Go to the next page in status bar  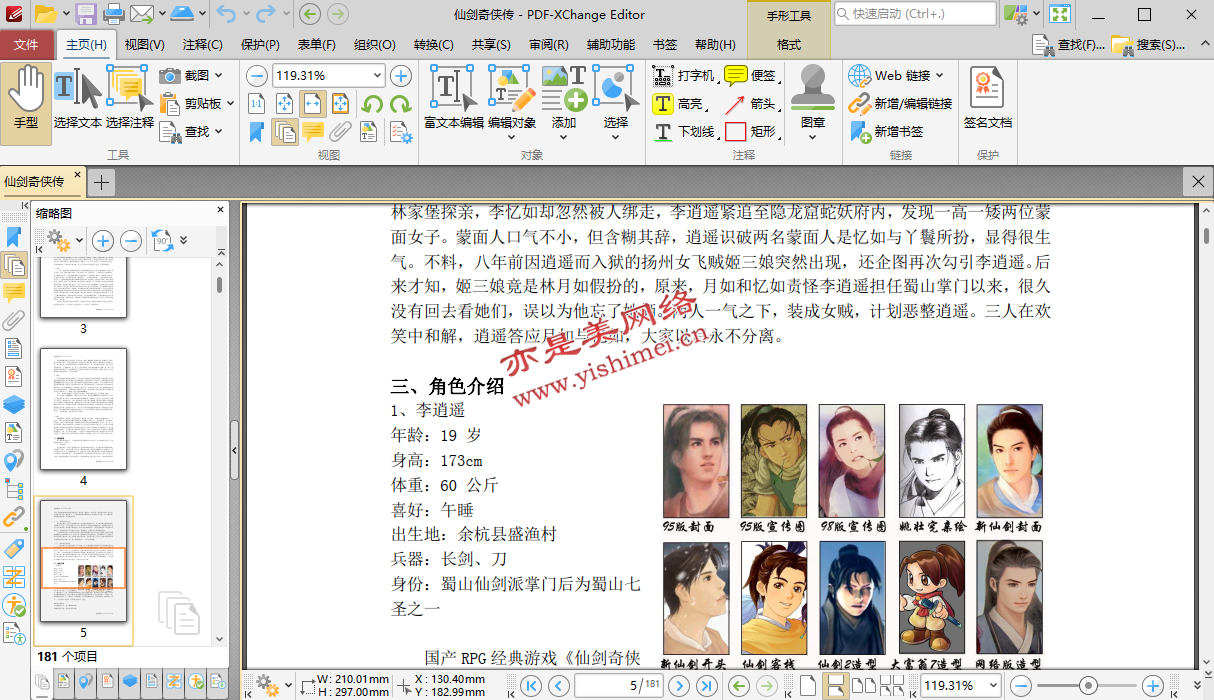click(679, 685)
